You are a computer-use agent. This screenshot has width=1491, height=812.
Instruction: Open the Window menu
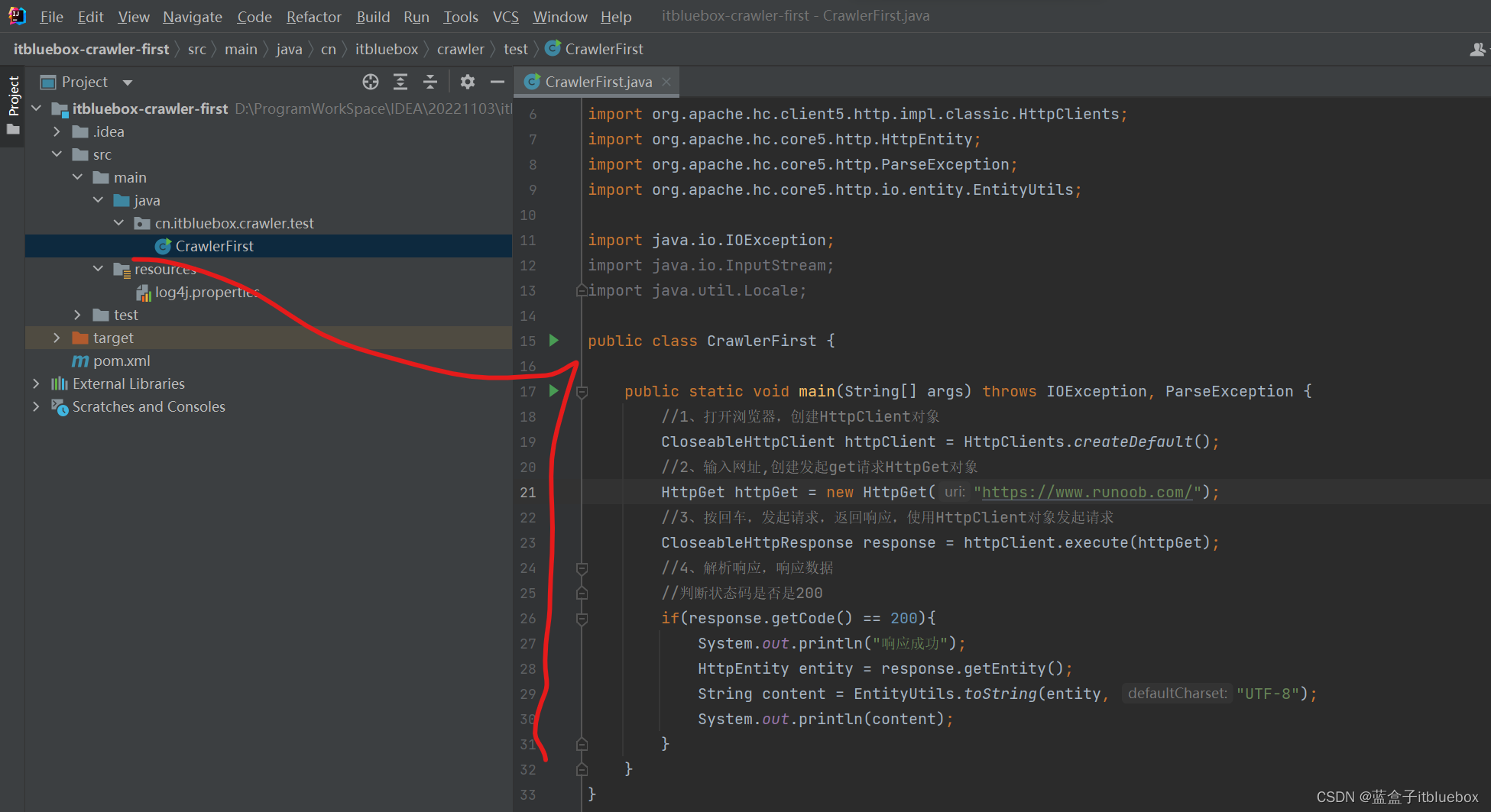click(x=560, y=17)
